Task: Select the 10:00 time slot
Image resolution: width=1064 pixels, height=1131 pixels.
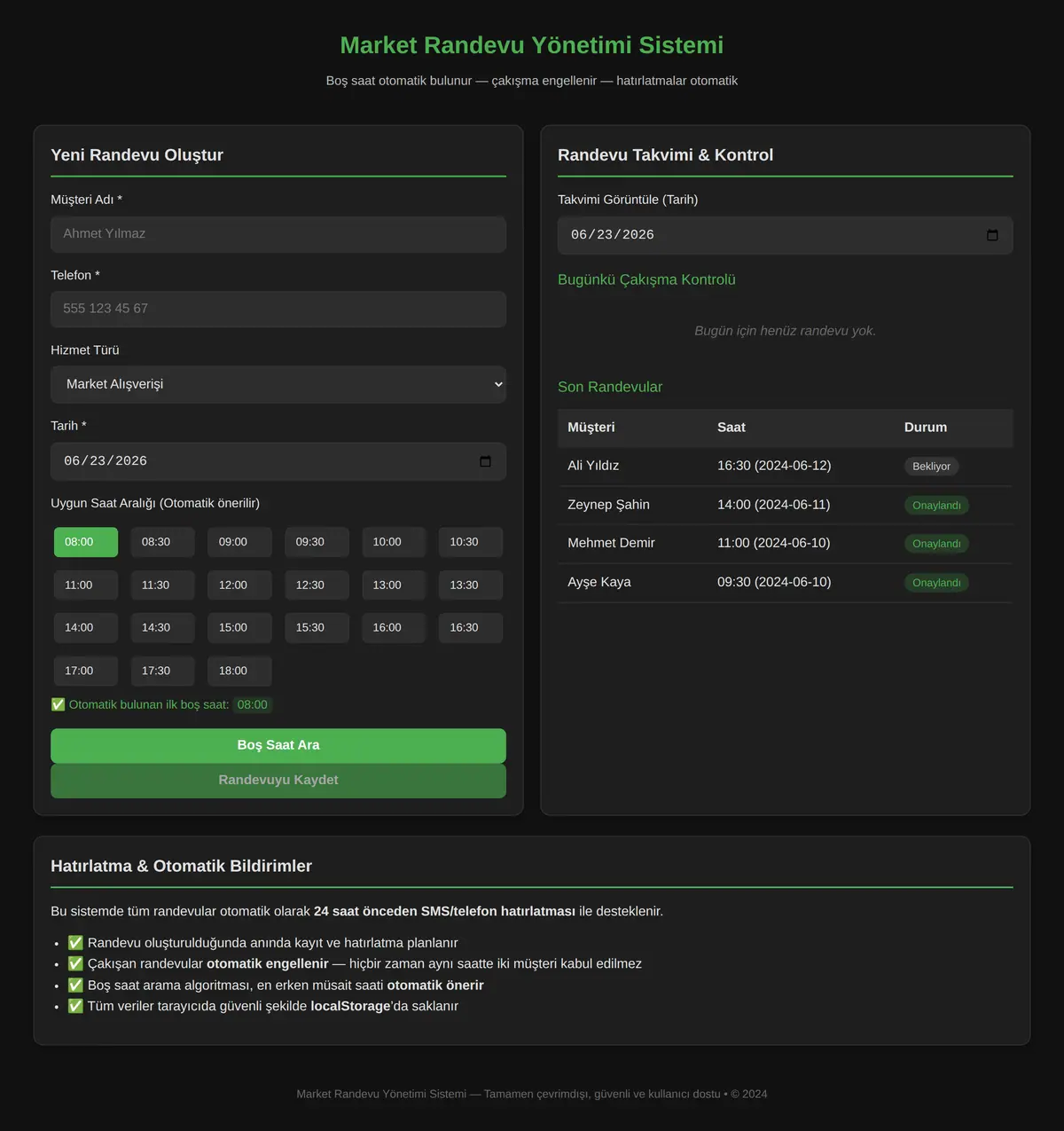Action: point(394,542)
